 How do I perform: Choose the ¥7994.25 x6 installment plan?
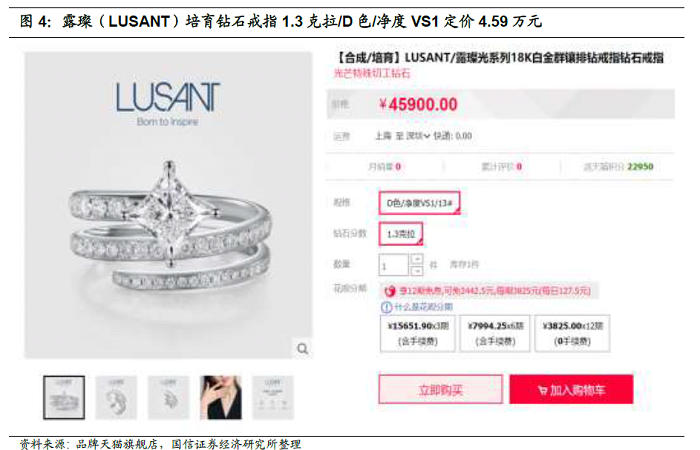pos(495,333)
